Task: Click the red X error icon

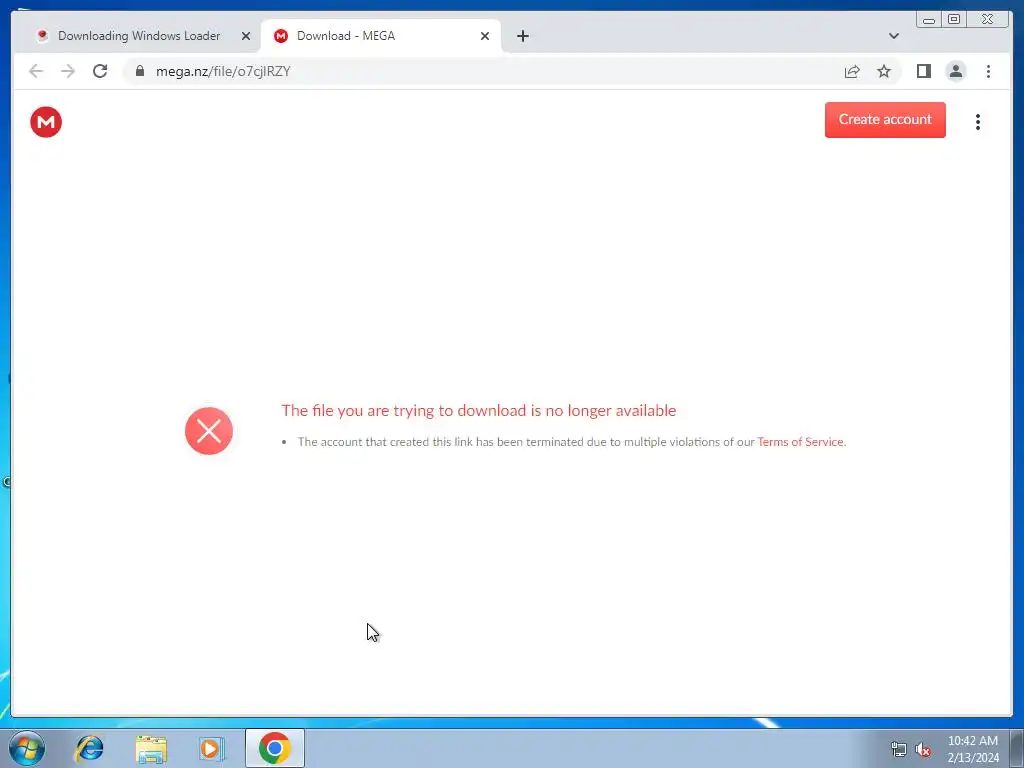Action: [209, 431]
